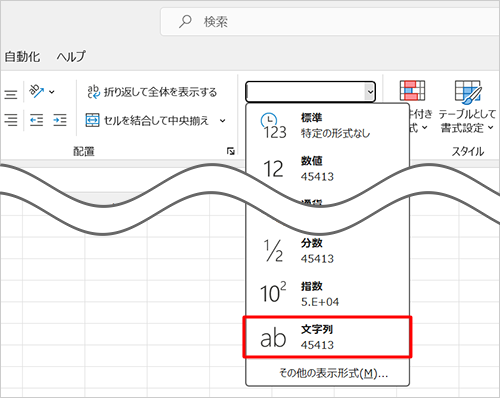
Task: Select 標準 format option
Action: [x=327, y=126]
